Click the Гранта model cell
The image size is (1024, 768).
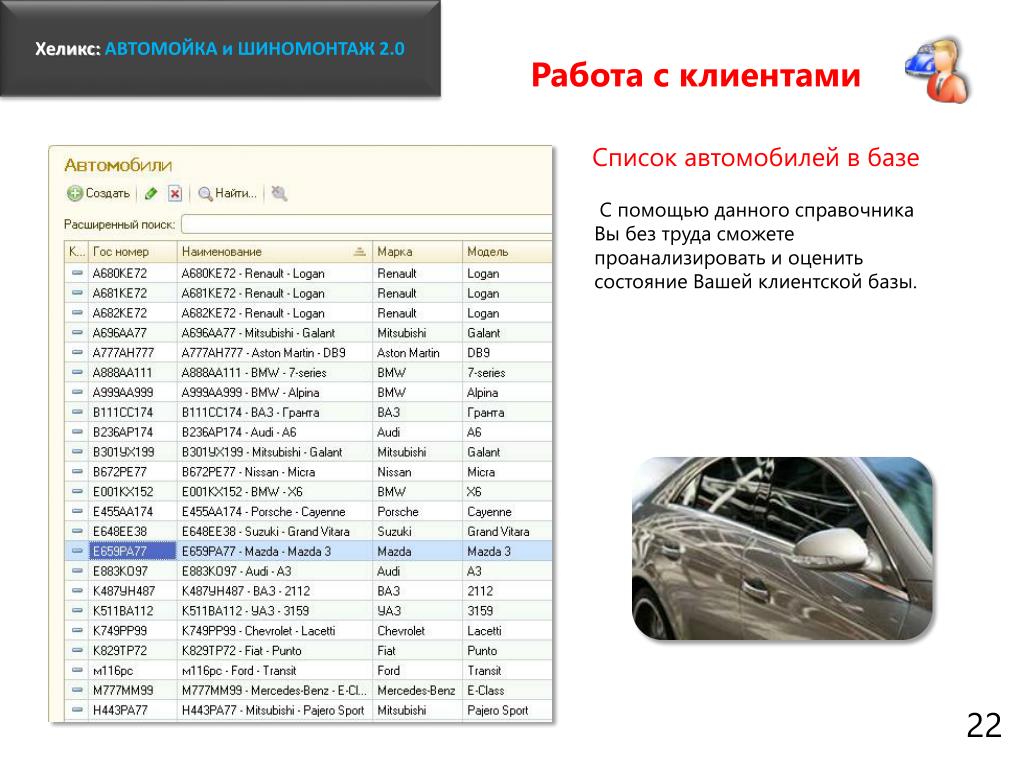507,412
